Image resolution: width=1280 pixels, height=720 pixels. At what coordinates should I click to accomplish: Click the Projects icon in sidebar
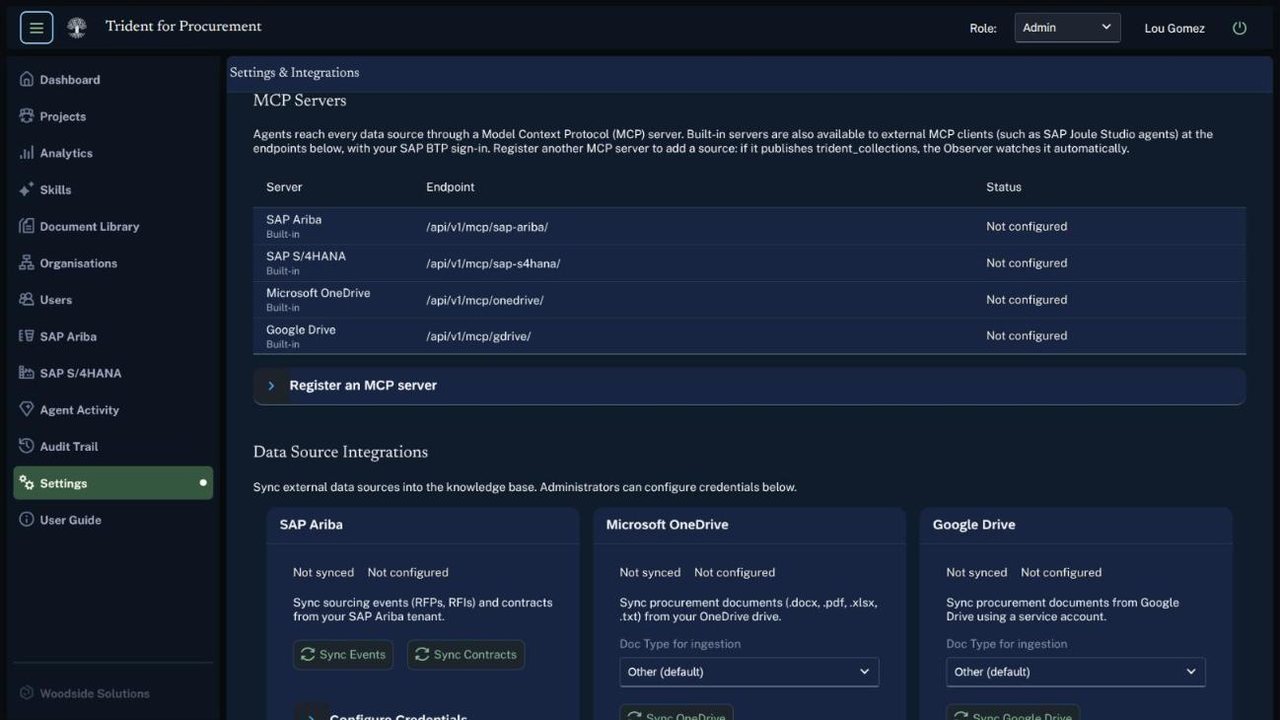point(27,116)
